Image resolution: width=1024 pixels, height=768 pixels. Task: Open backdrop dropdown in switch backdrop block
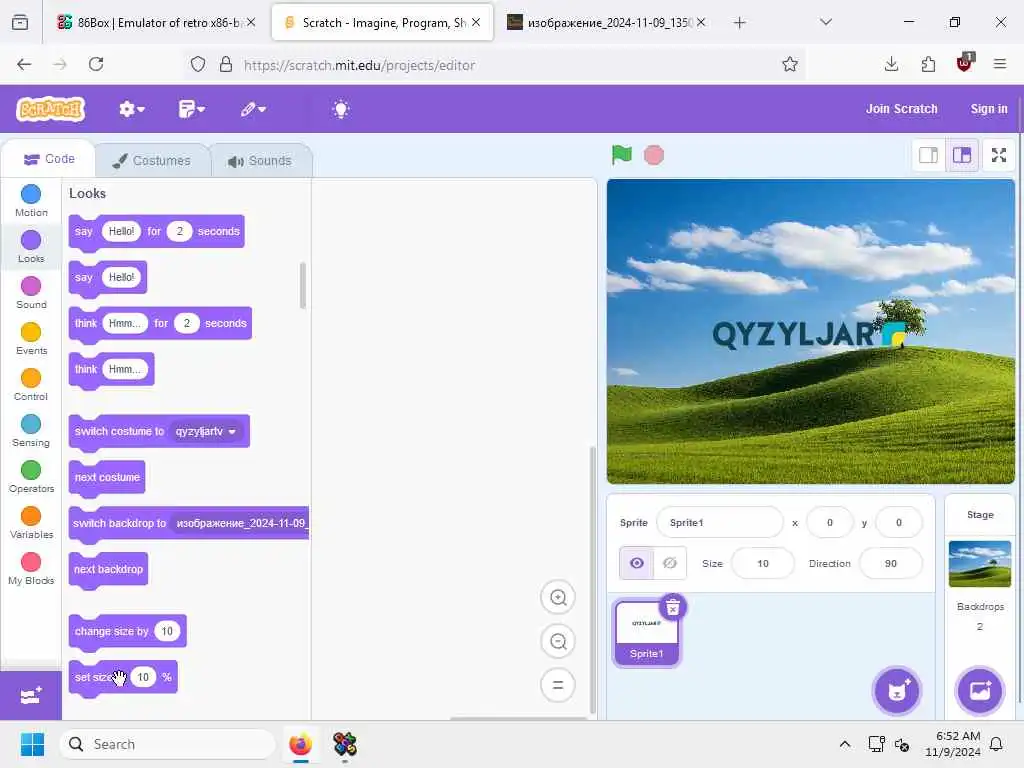tap(241, 524)
